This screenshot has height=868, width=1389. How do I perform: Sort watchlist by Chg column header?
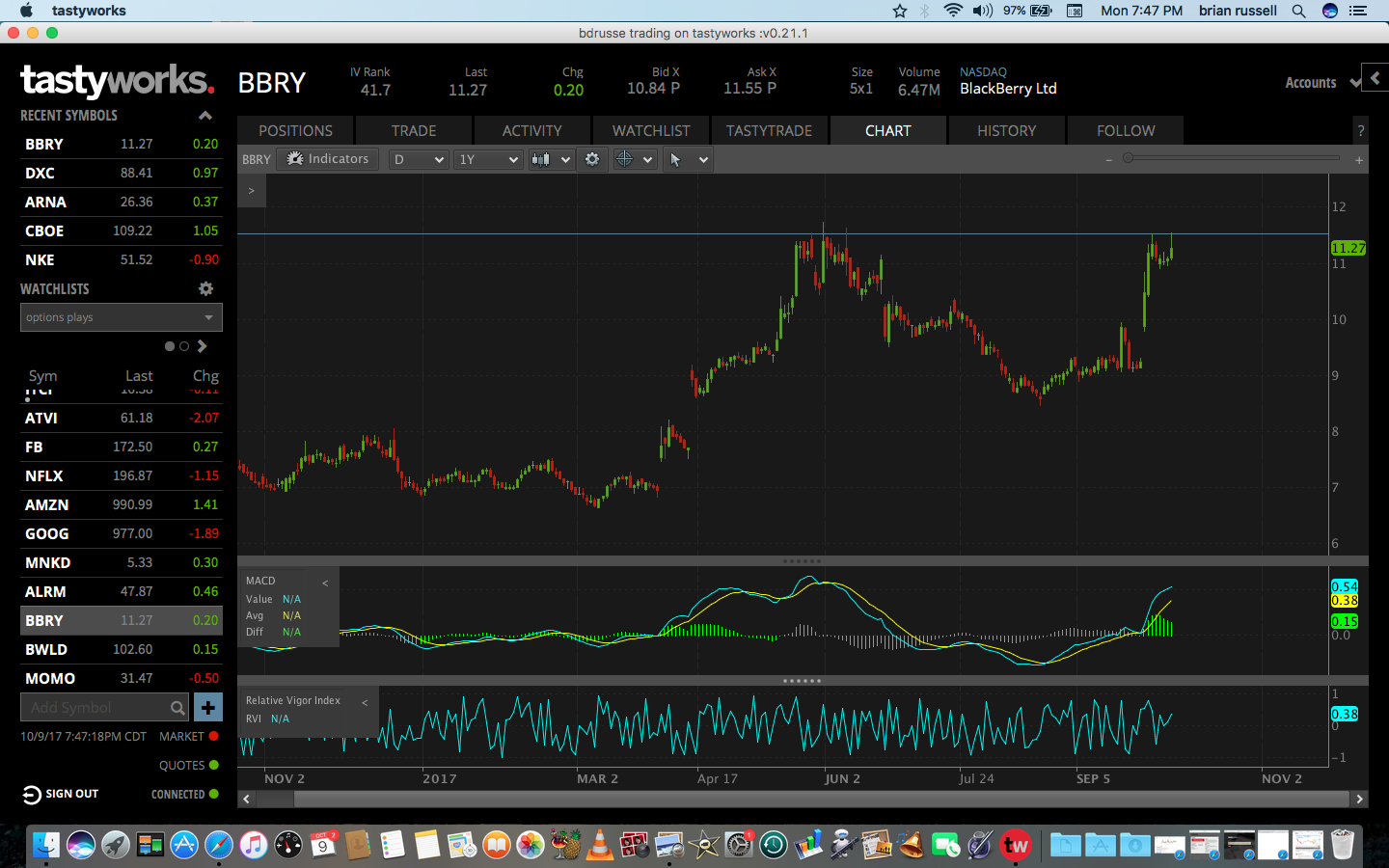[x=205, y=376]
